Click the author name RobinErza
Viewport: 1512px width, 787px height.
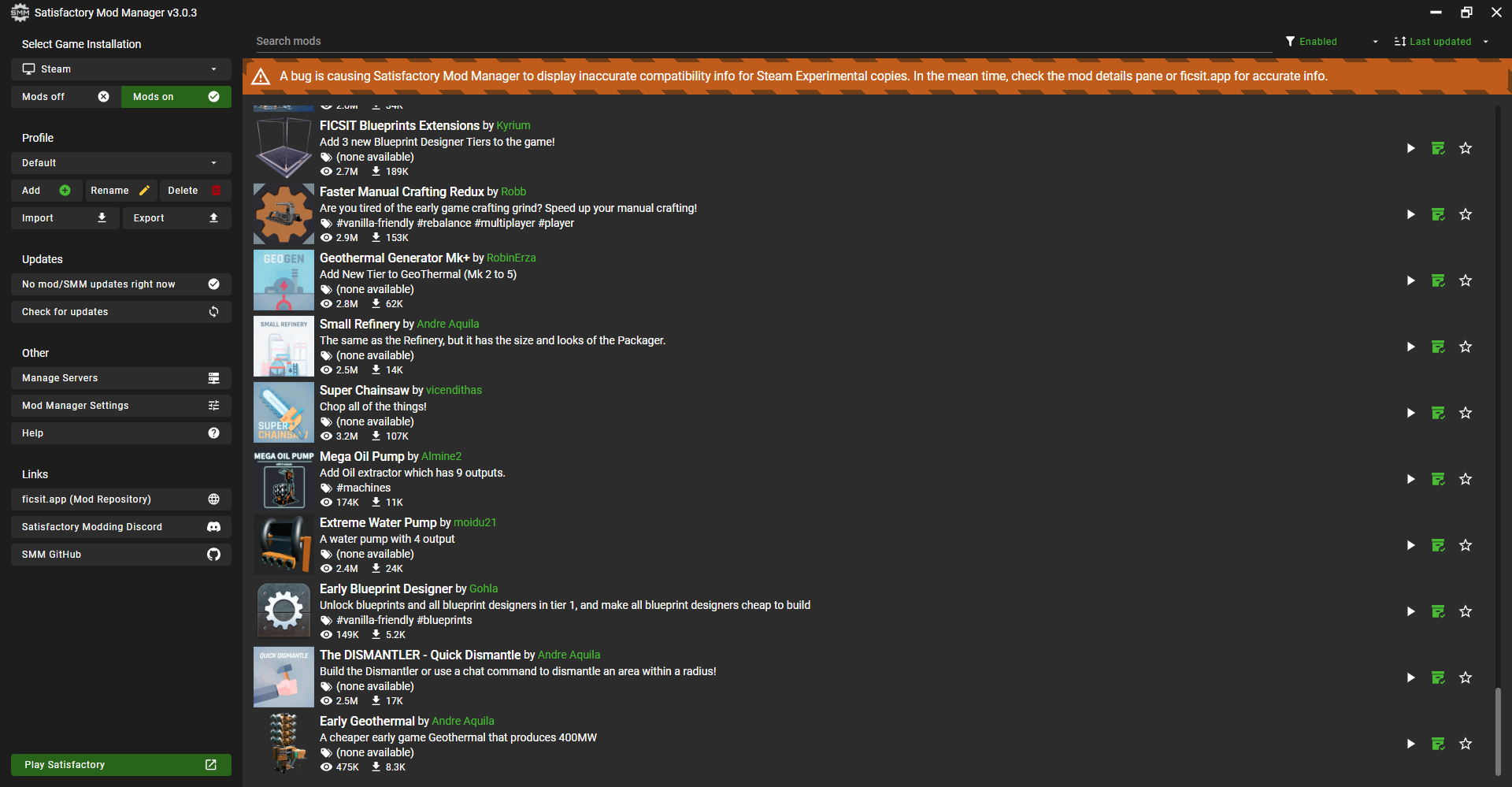511,258
